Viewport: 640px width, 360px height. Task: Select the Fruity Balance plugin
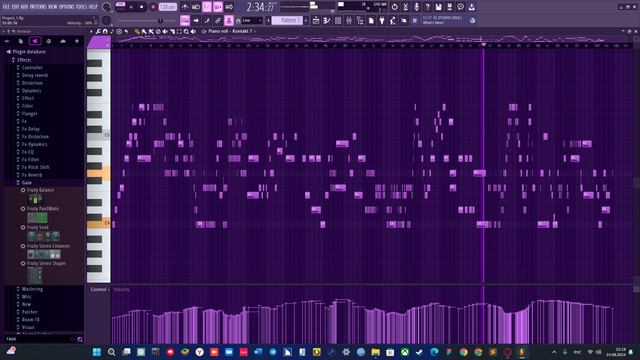click(40, 190)
